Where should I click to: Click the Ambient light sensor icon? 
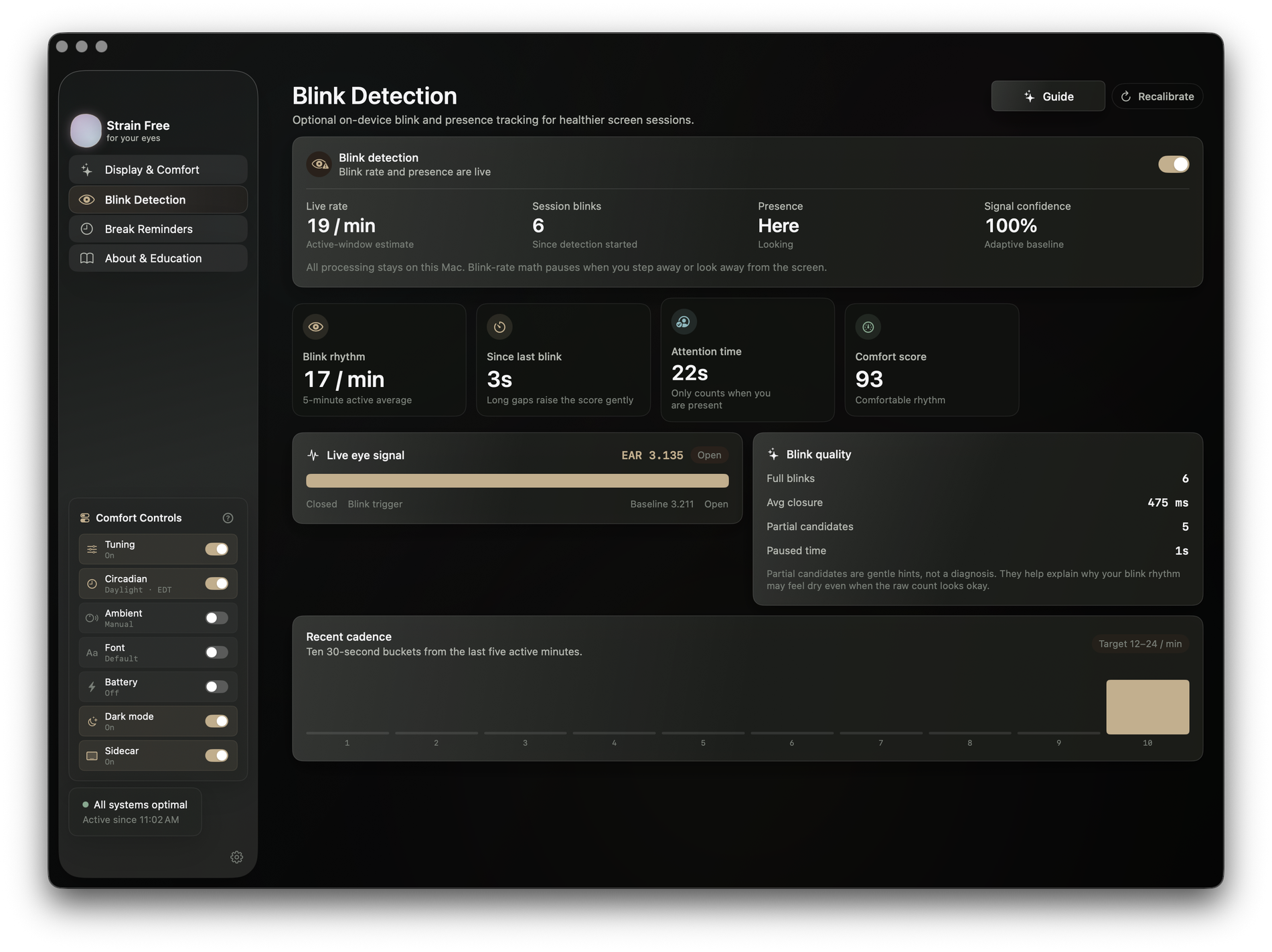[92, 618]
